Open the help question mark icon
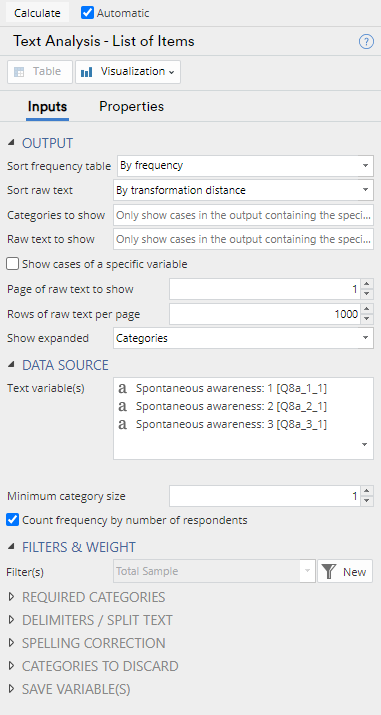This screenshot has height=715, width=381. [366, 42]
